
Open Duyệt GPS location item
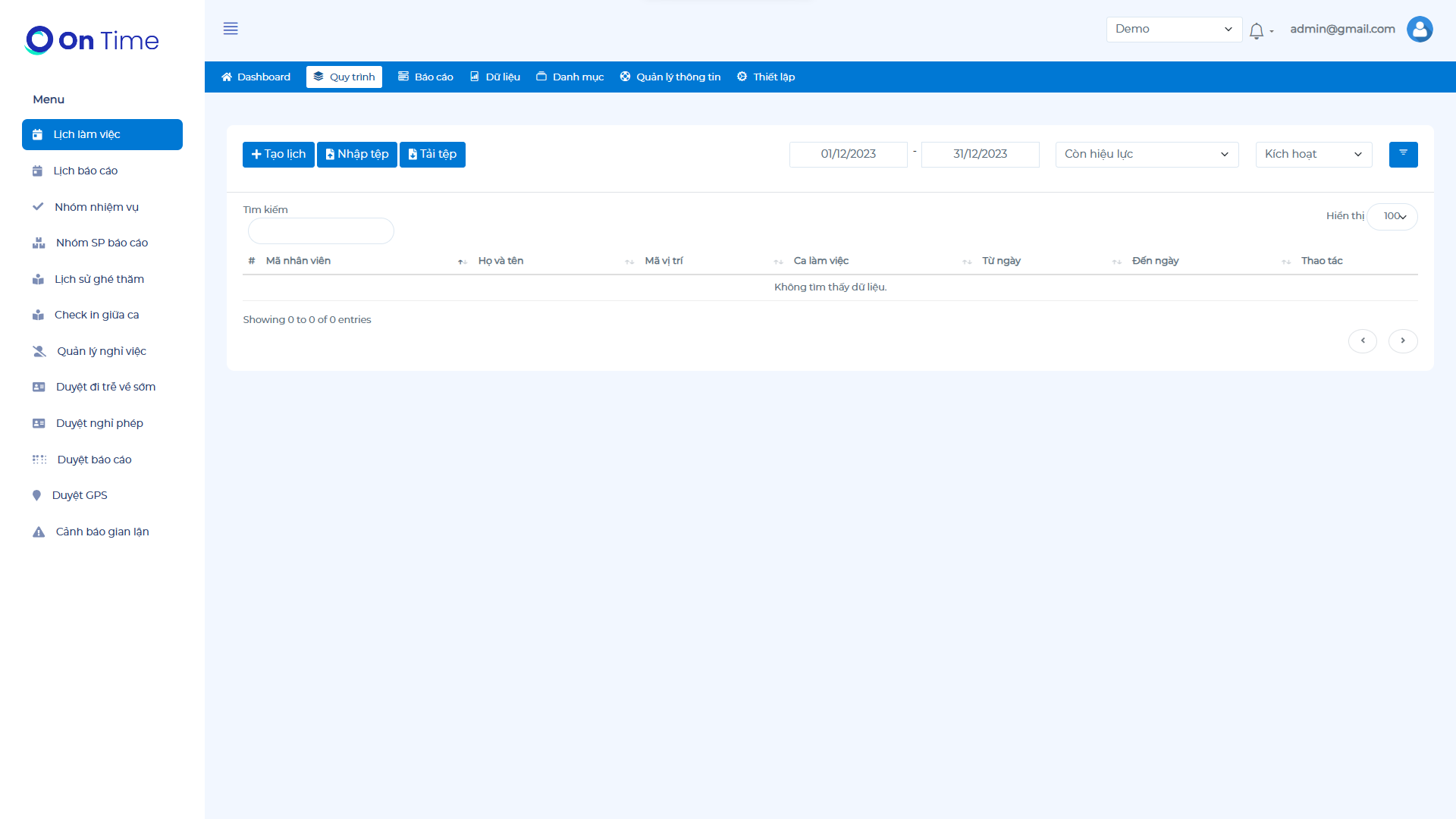coord(80,495)
